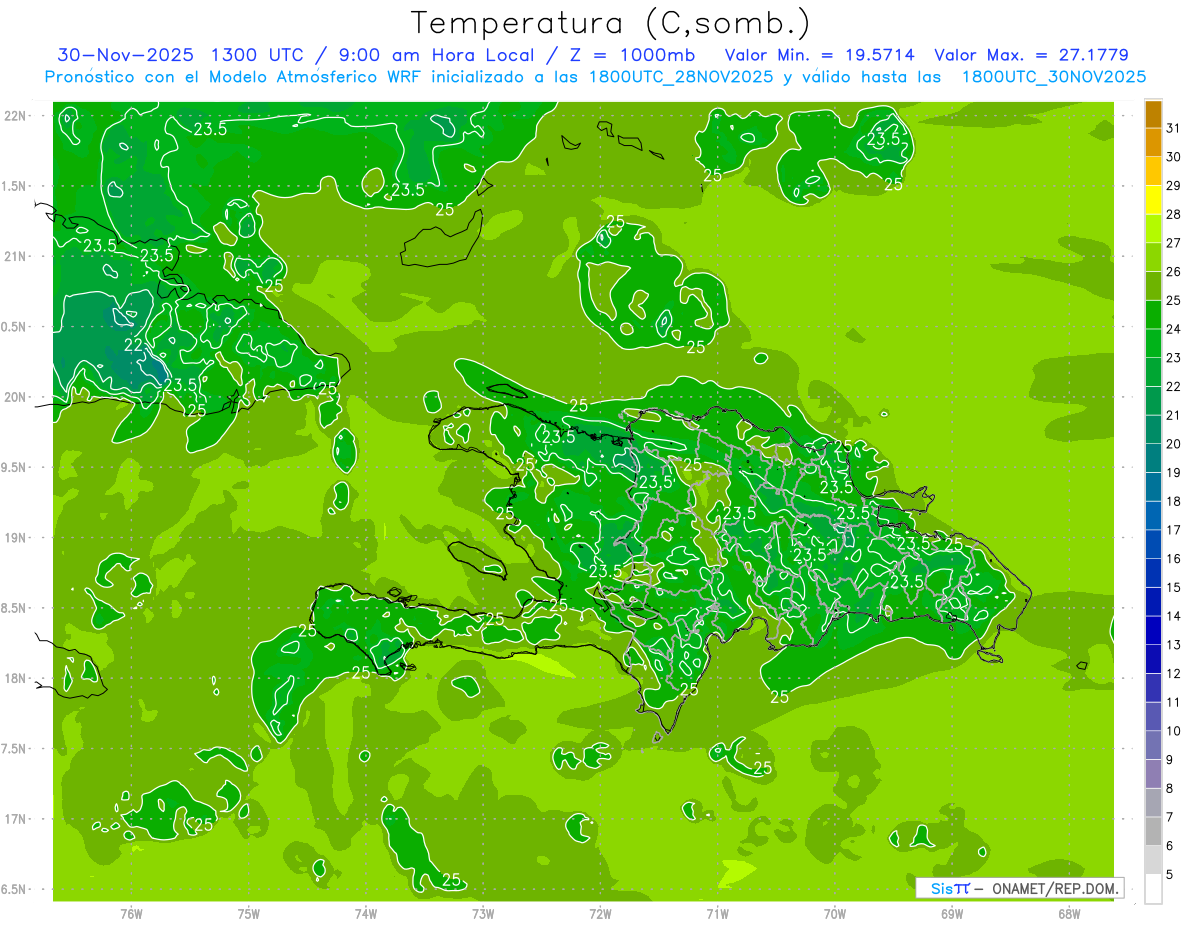Click the 74W longitude axis label

point(366,914)
